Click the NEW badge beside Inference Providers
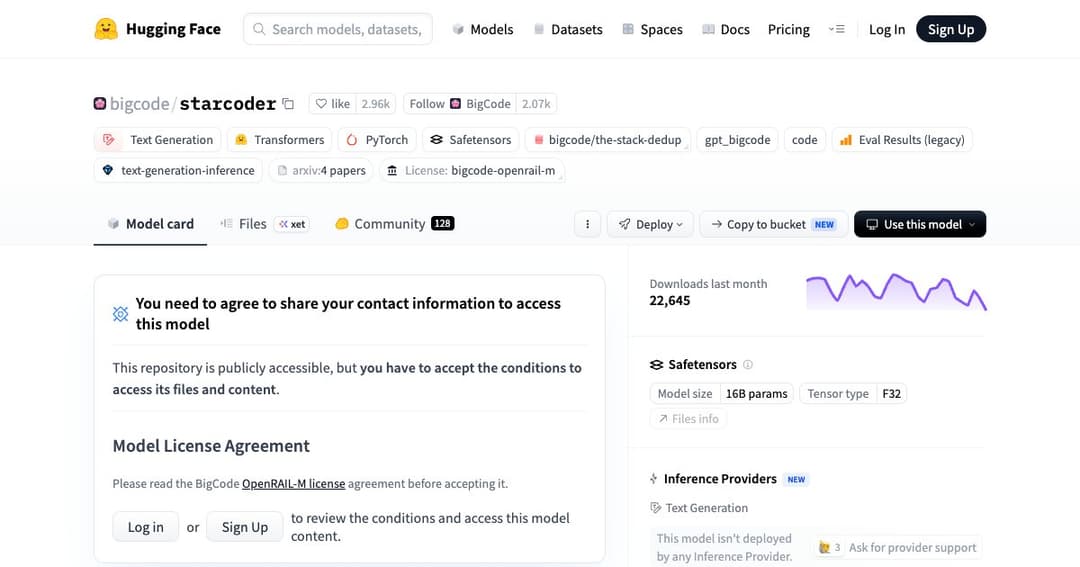Screen dimensions: 1080x567 (796, 480)
